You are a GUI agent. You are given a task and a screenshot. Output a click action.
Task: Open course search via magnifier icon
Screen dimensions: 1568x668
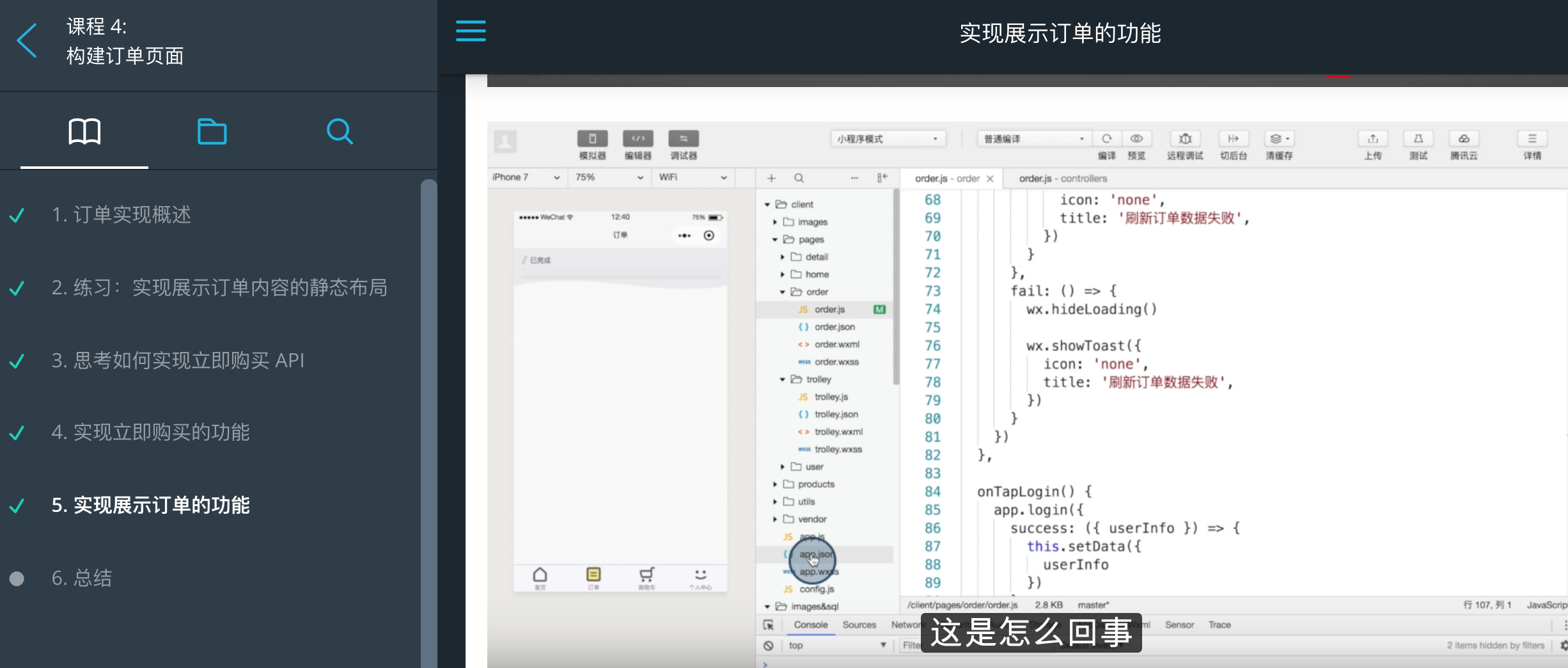point(340,131)
